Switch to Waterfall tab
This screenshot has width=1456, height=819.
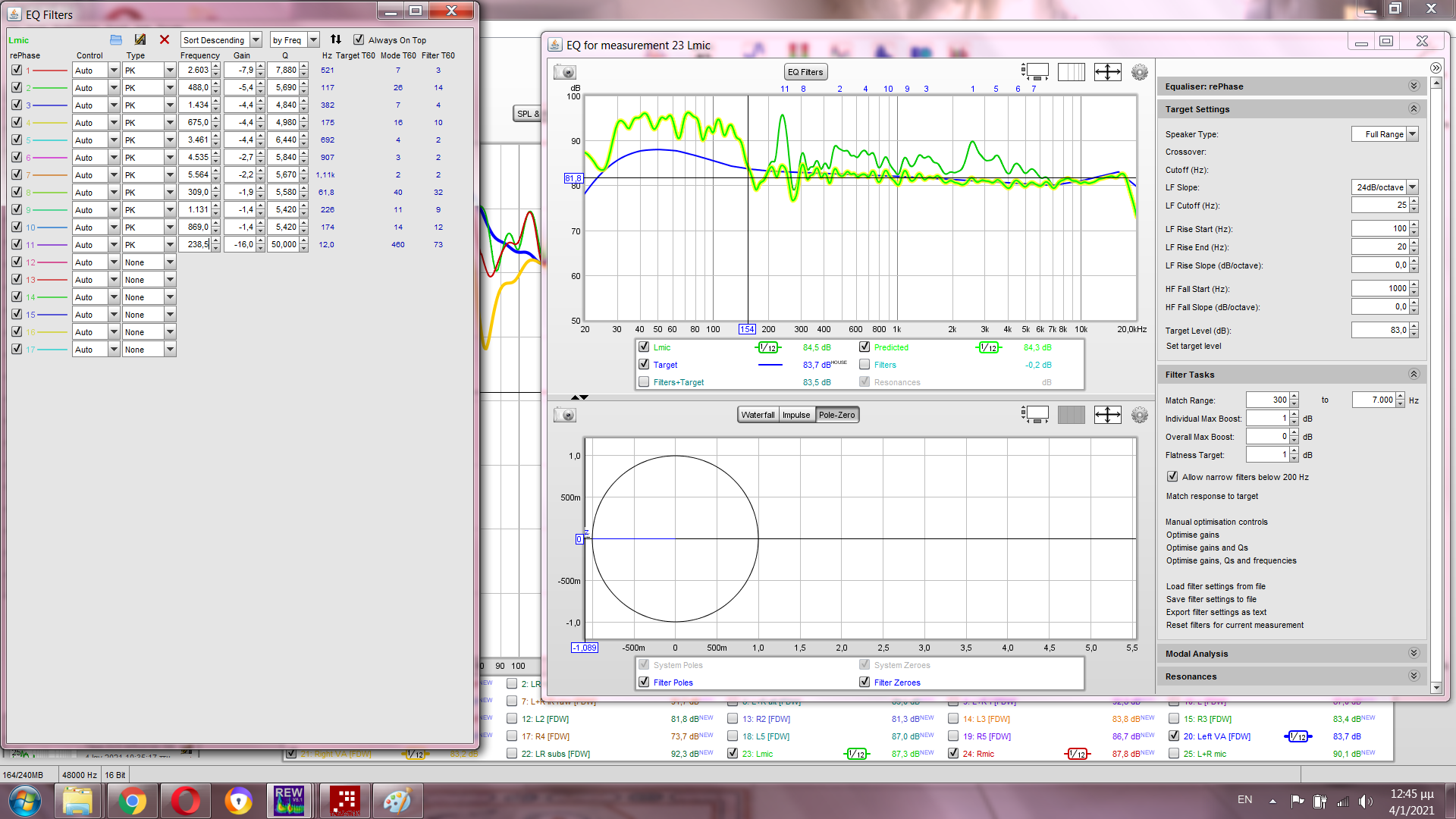[x=758, y=415]
